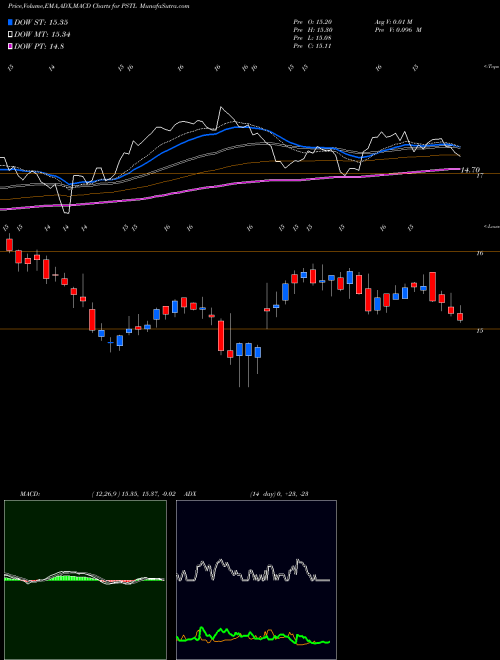Click the Pre O: 15.20 open value

click(x=313, y=22)
